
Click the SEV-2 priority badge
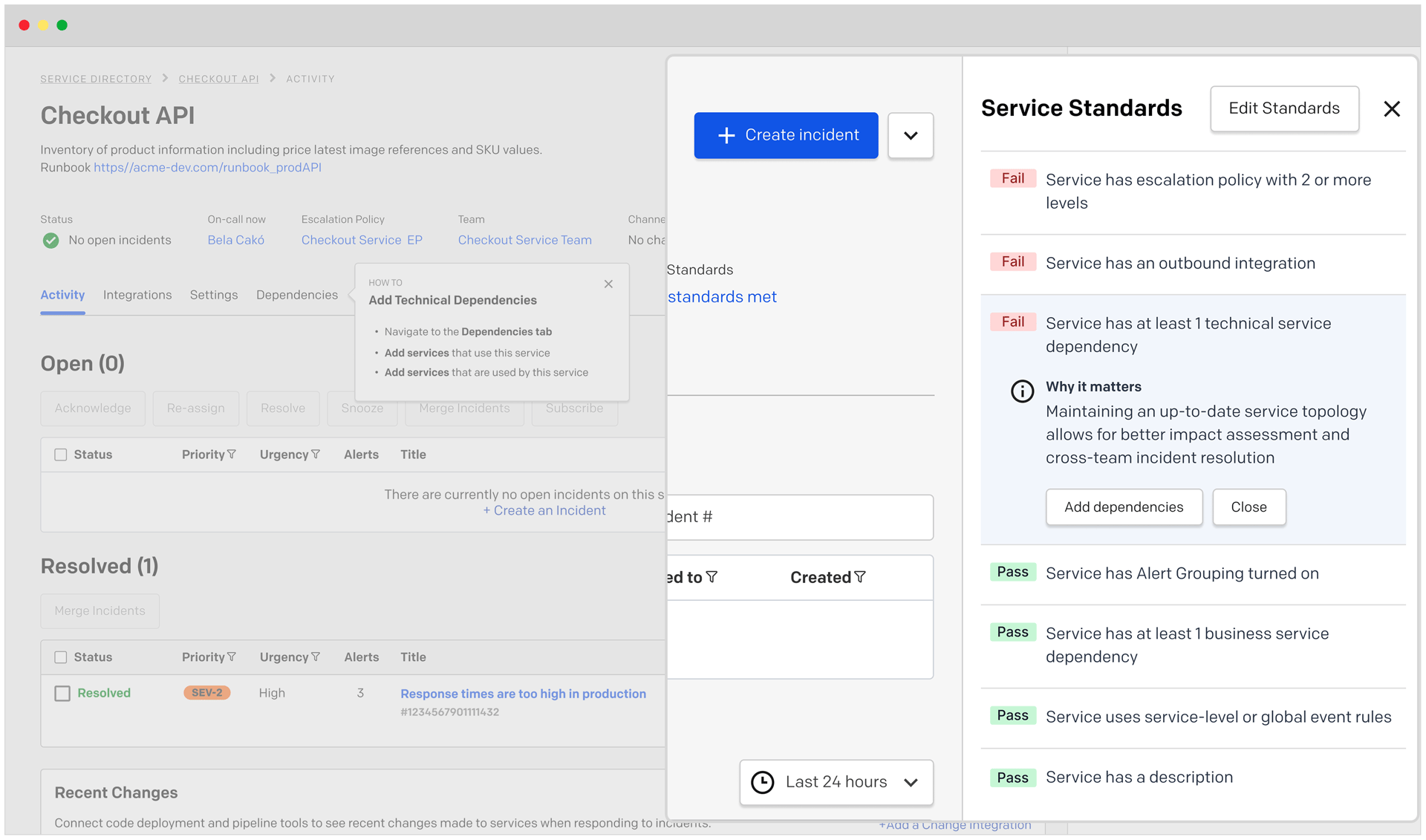[x=206, y=692]
